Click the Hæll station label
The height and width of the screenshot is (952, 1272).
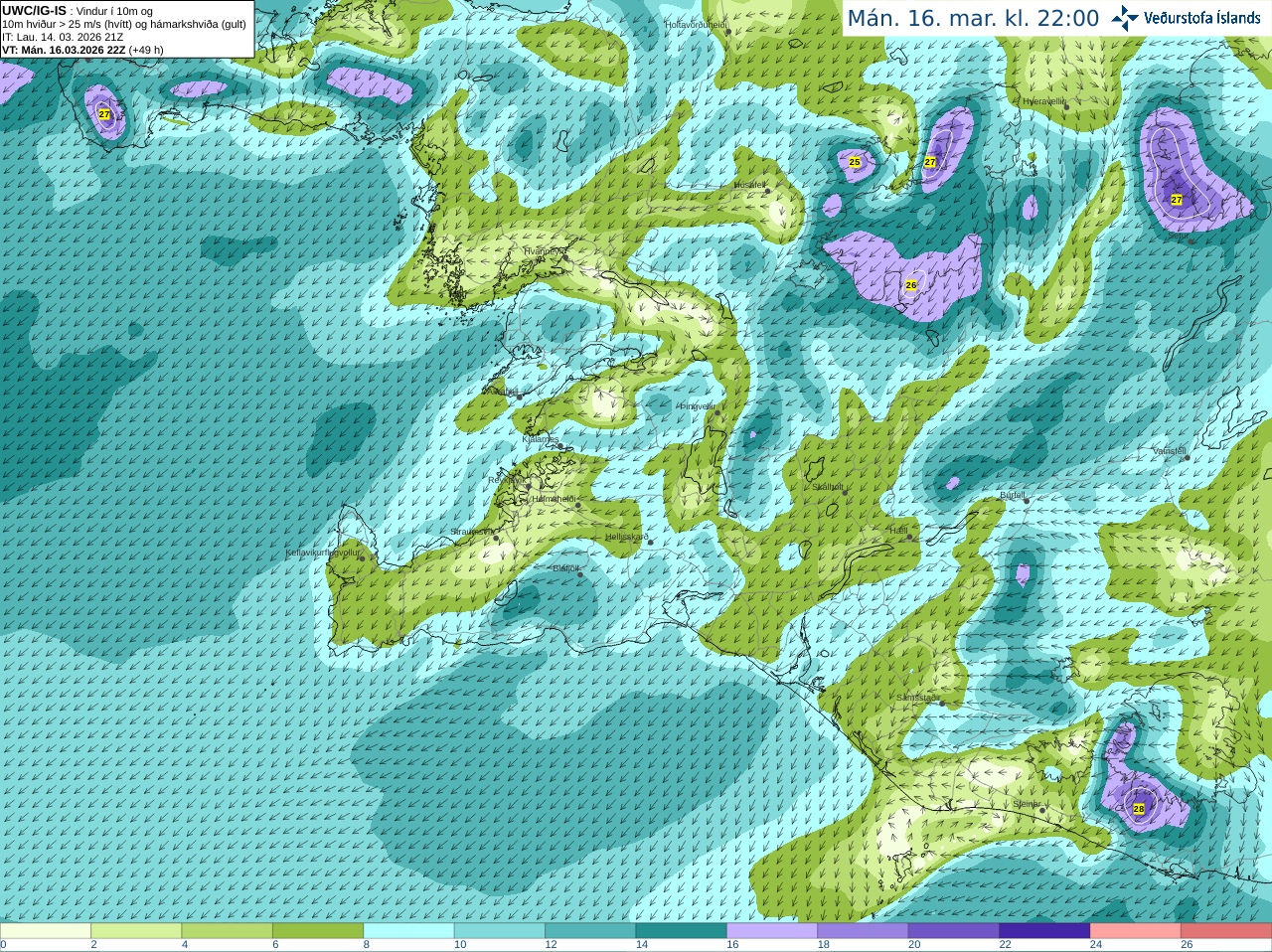point(898,532)
